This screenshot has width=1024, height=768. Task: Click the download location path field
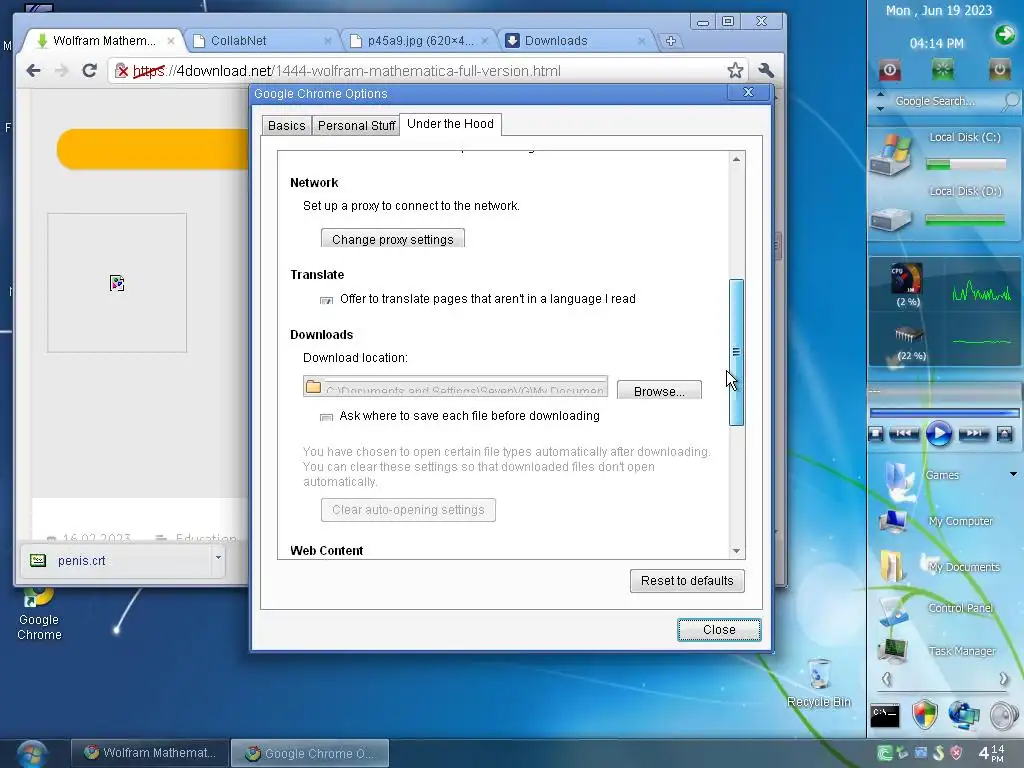point(455,386)
